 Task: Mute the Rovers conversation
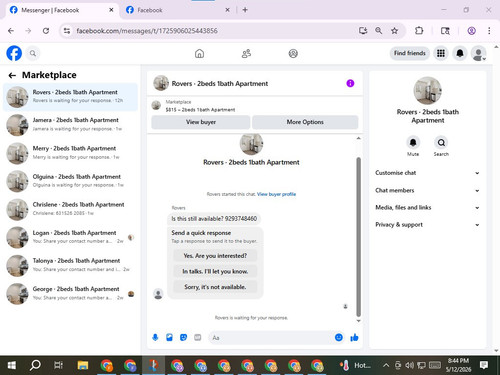point(413,143)
